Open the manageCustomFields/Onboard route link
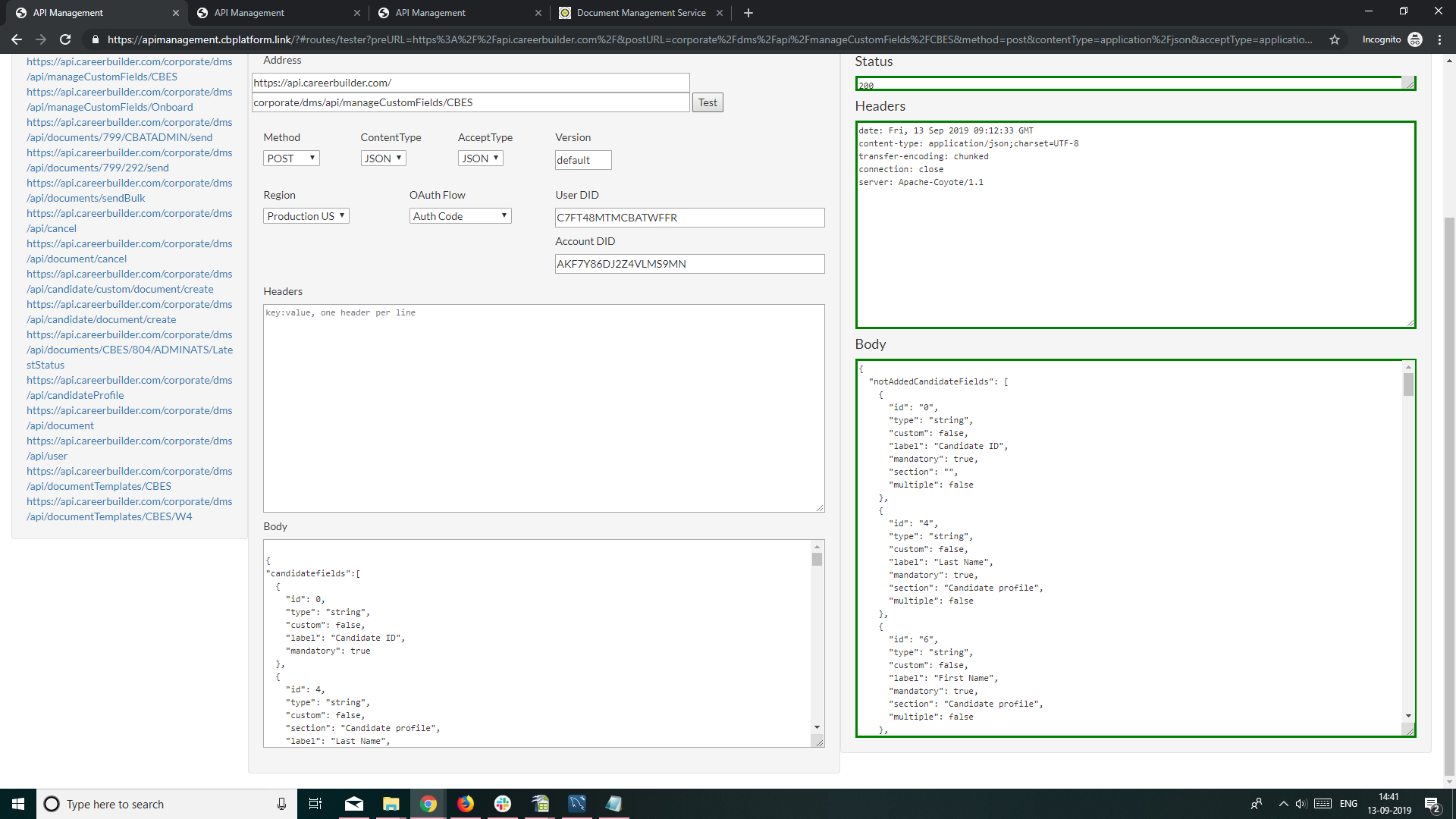 tap(130, 99)
